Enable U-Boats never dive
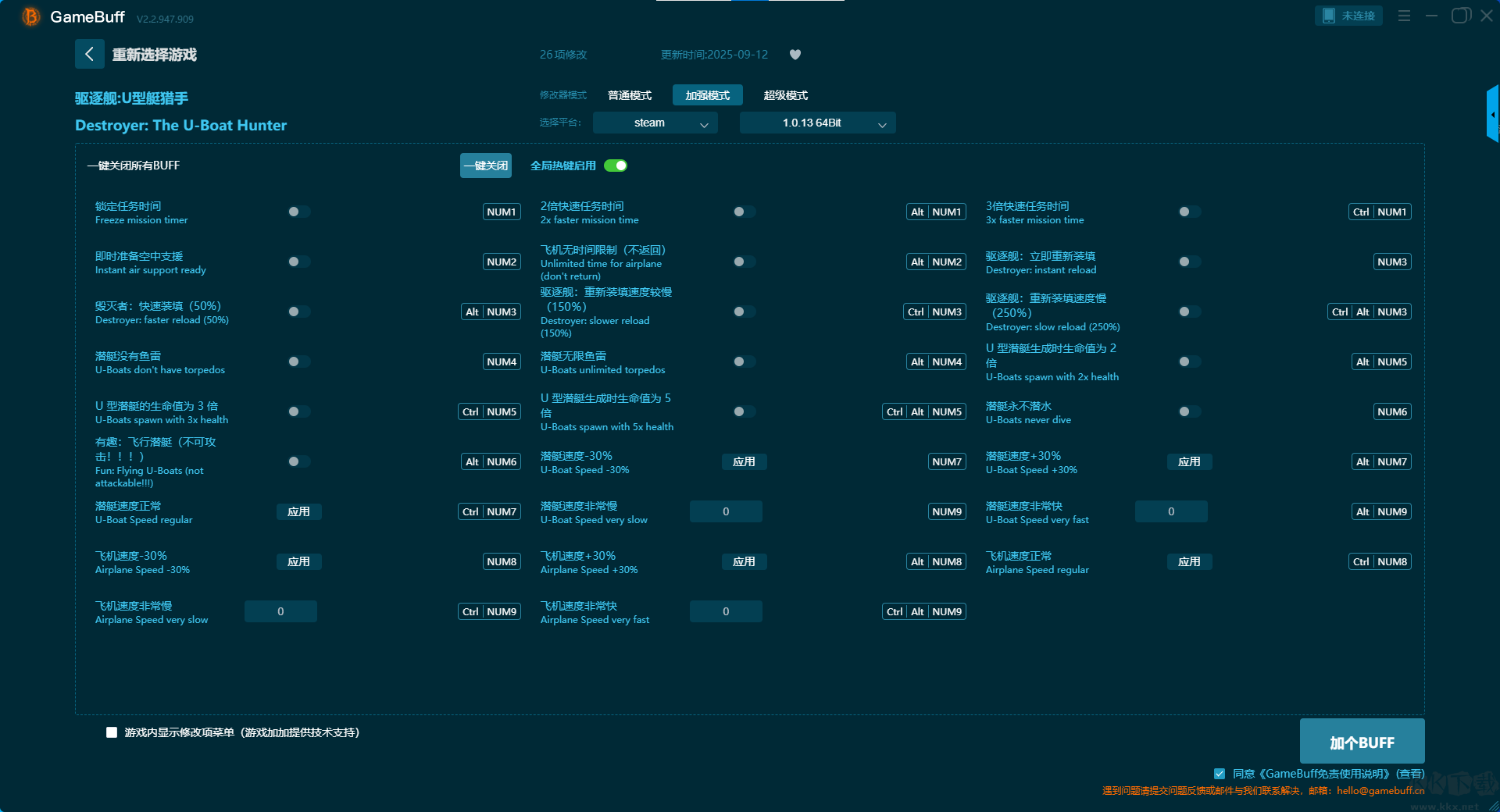1500x812 pixels. coord(1190,411)
